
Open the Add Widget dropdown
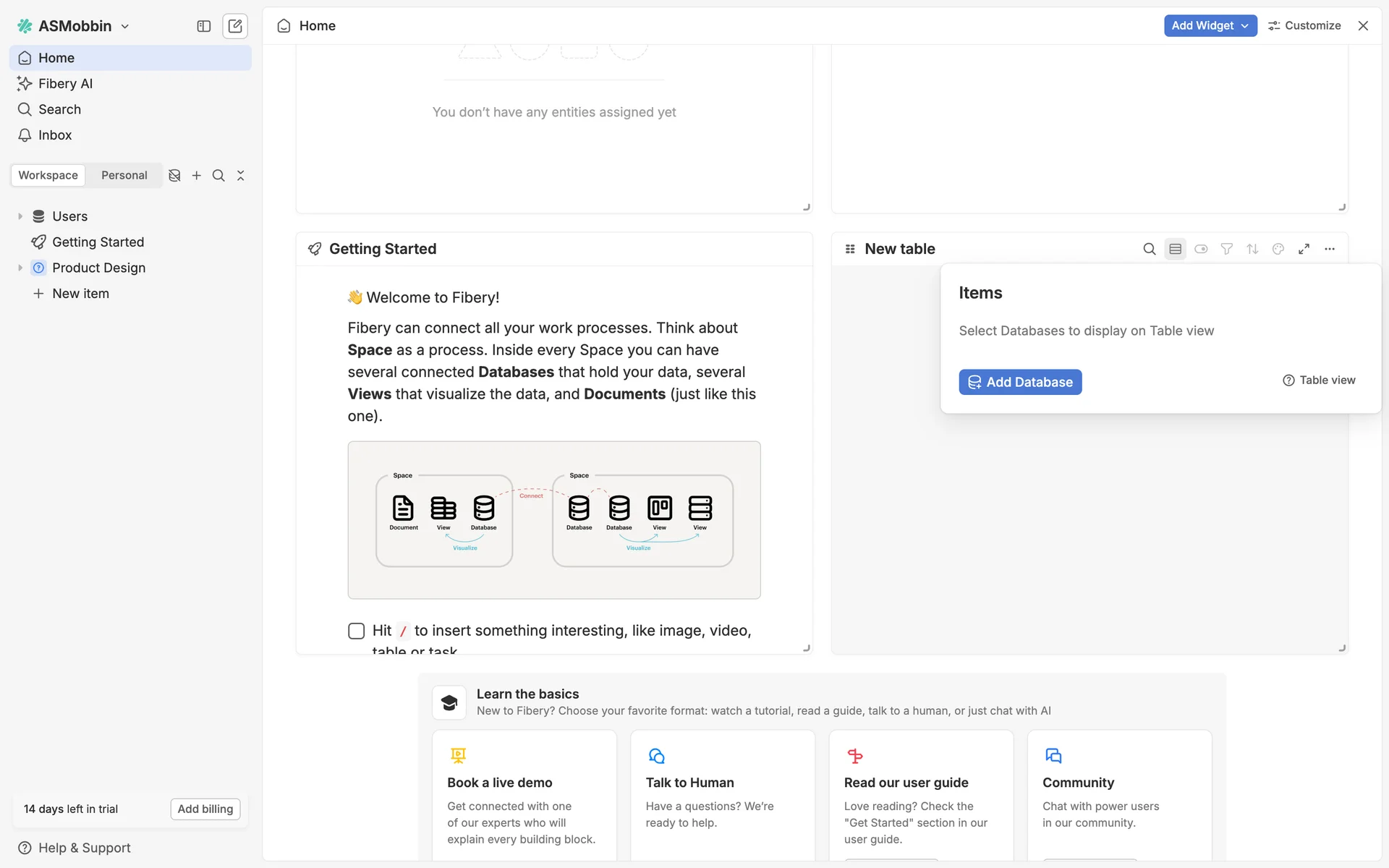(1210, 25)
